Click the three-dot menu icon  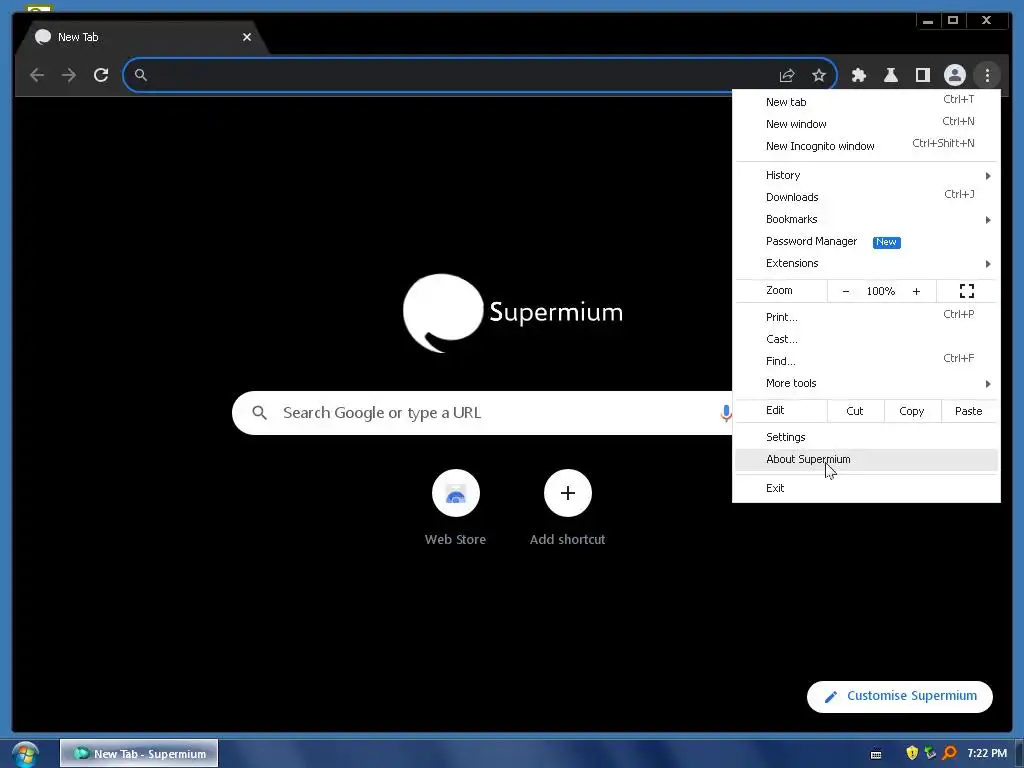(987, 76)
